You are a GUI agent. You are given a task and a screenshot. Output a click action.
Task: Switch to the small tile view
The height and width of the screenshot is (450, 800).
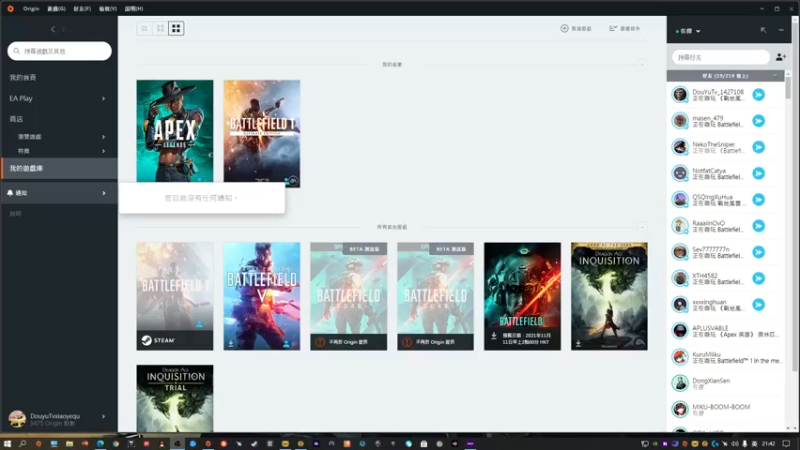(144, 29)
